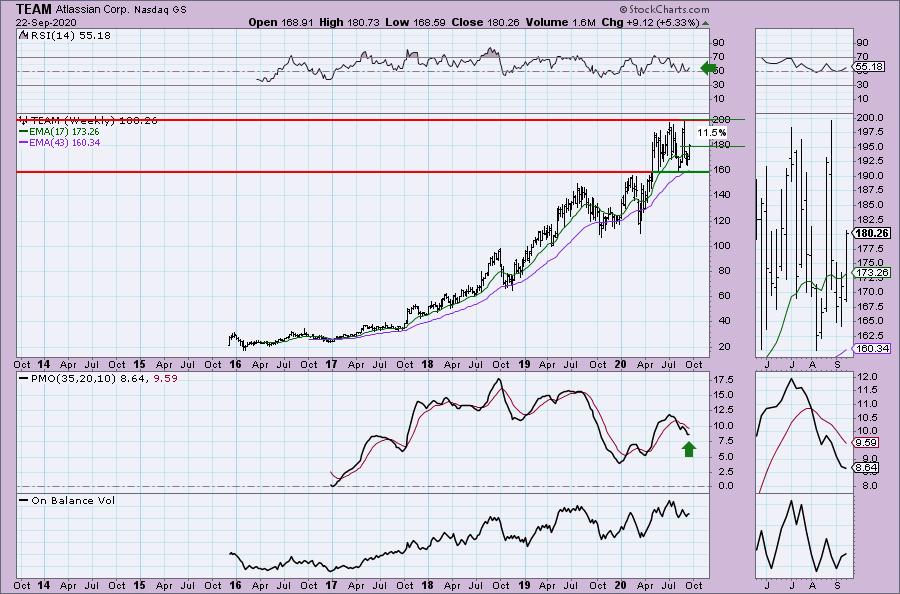Select the 22-Sep-2020 chart date

click(46, 22)
